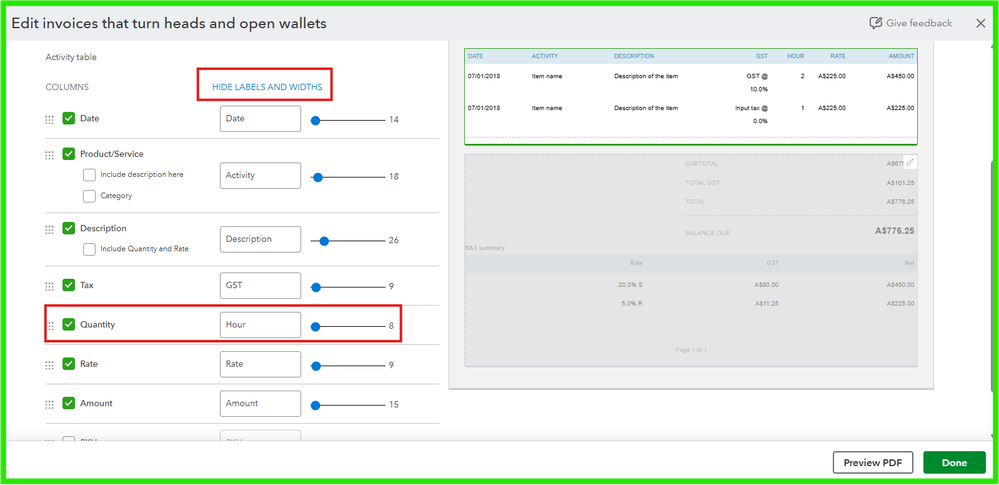999x485 pixels.
Task: Click the pencil edit icon in preview
Action: 910,163
